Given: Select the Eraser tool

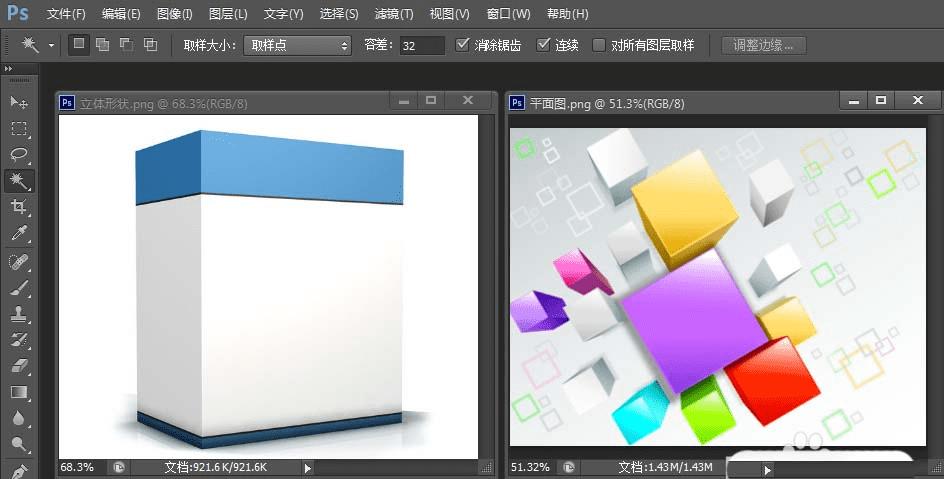Looking at the screenshot, I should [x=19, y=366].
